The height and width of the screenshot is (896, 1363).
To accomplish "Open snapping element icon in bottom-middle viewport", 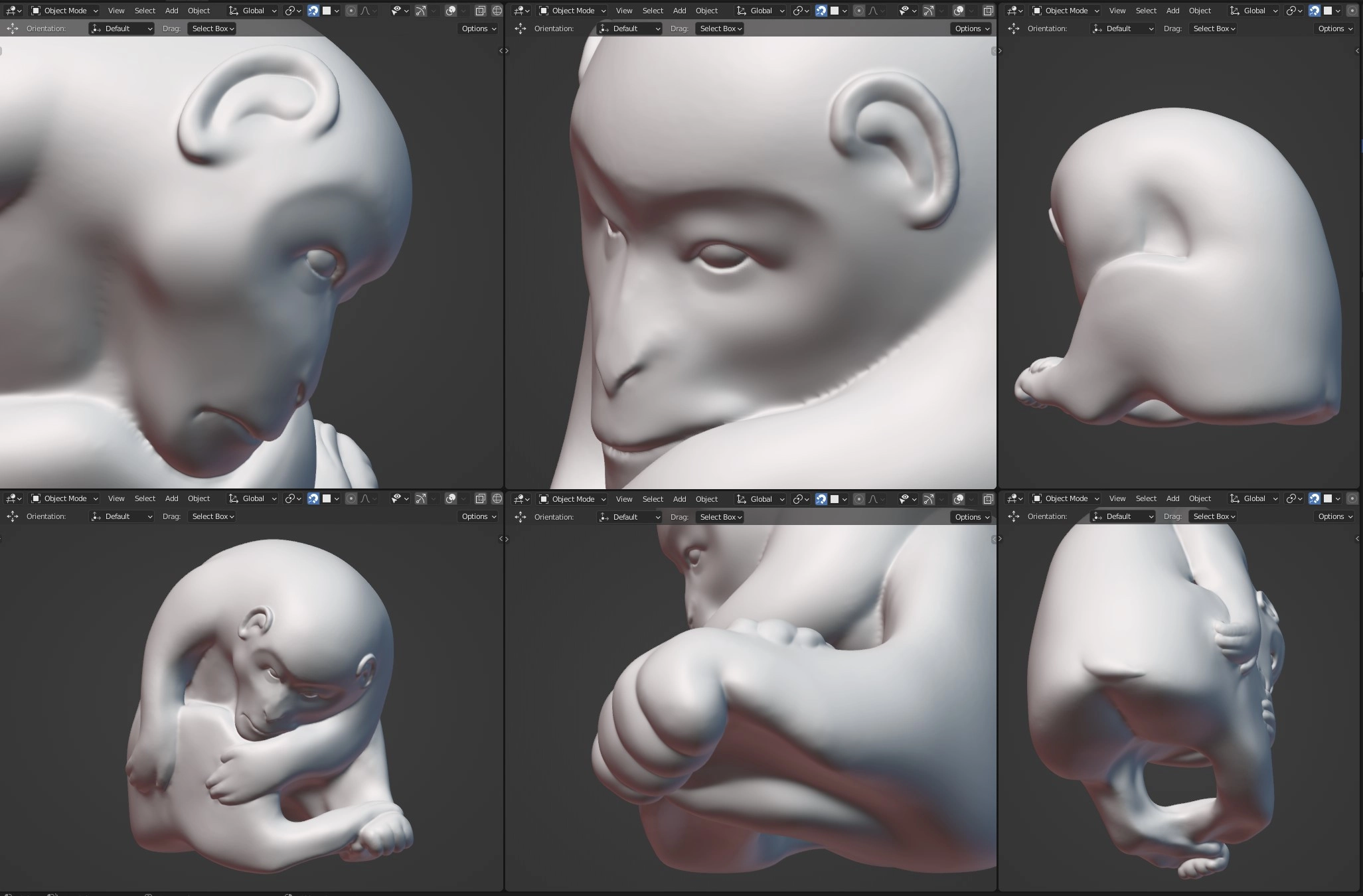I will pos(835,499).
